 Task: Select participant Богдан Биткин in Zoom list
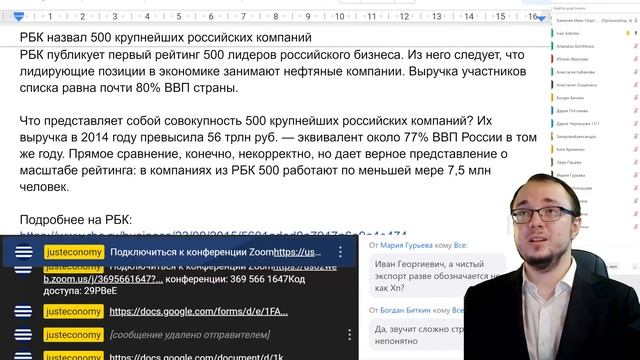pos(570,98)
